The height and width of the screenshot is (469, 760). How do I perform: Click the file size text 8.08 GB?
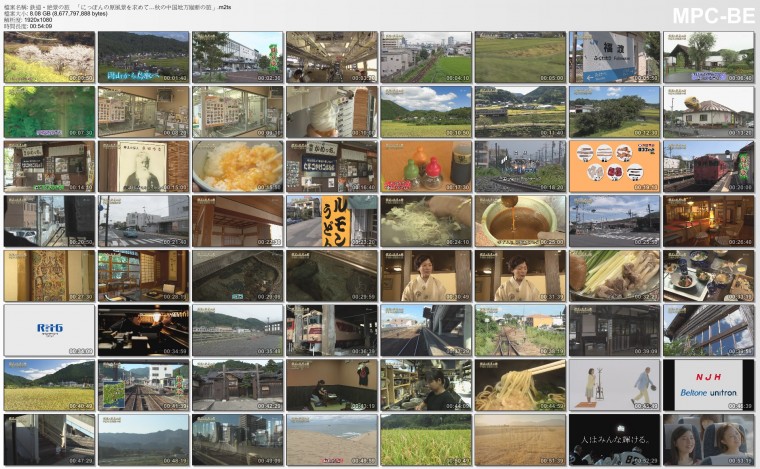40,14
